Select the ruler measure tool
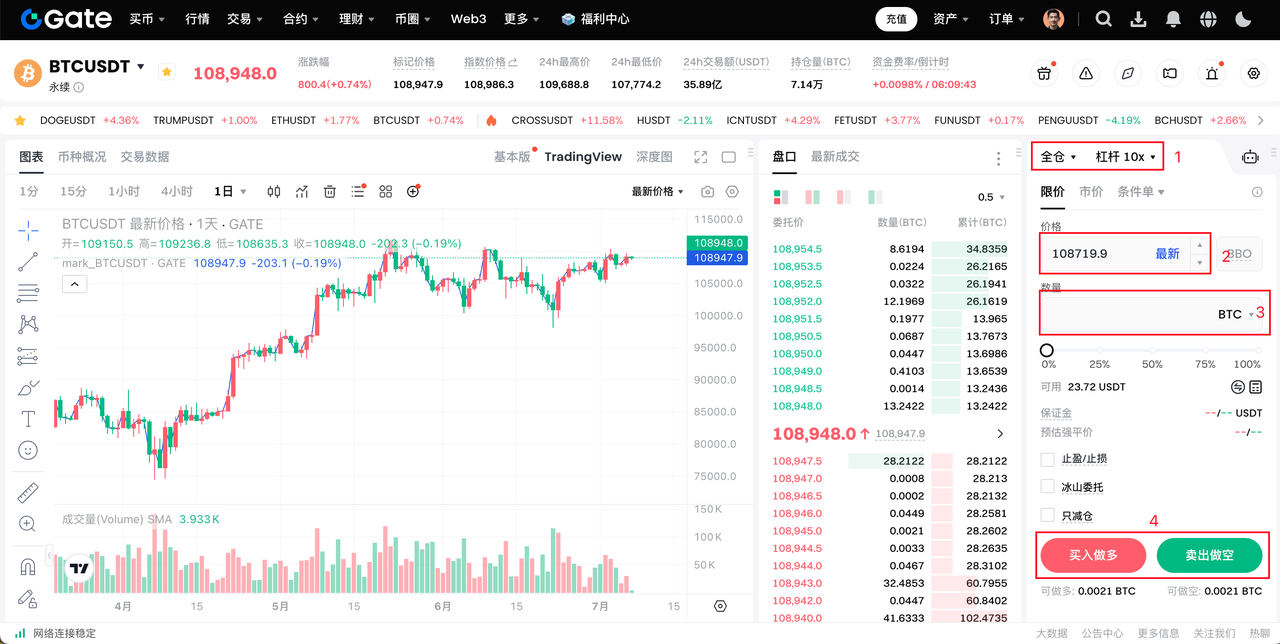This screenshot has width=1280, height=644. coord(28,492)
